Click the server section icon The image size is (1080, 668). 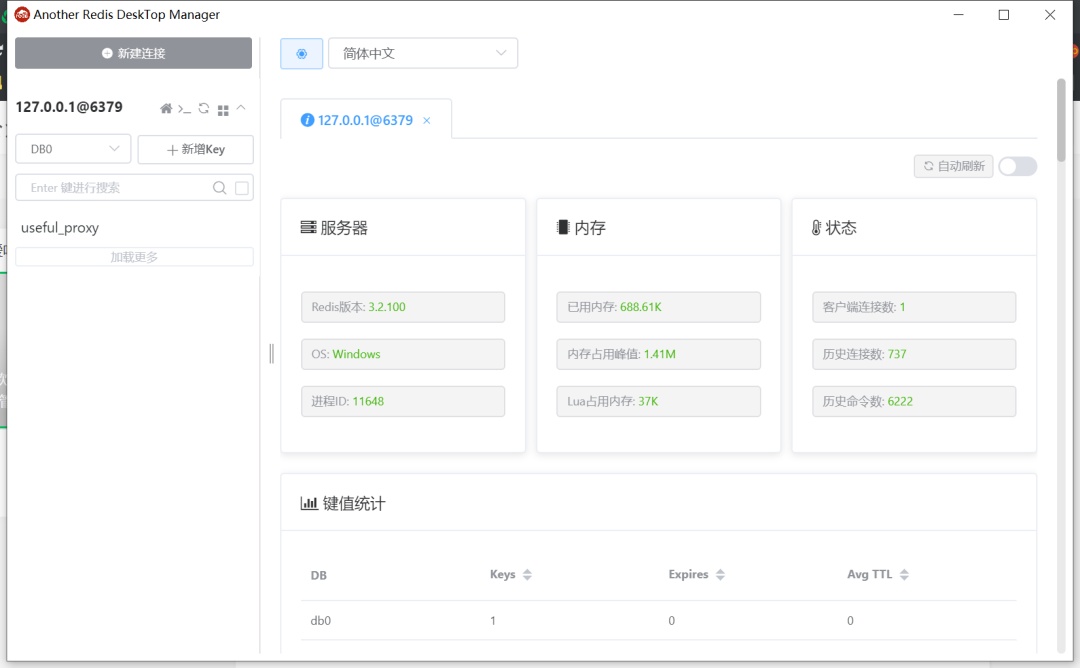[x=308, y=227]
